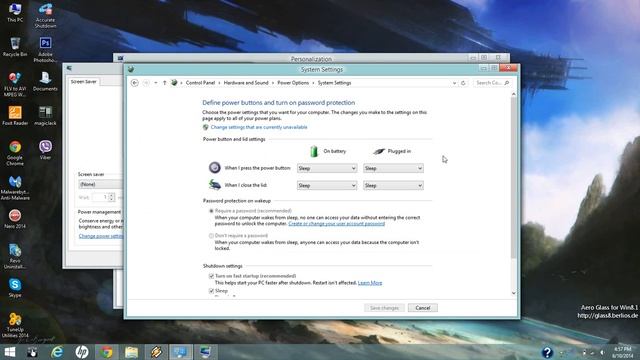Open Revo Uninstaller desktop icon
The height and width of the screenshot is (360, 640).
pos(15,256)
